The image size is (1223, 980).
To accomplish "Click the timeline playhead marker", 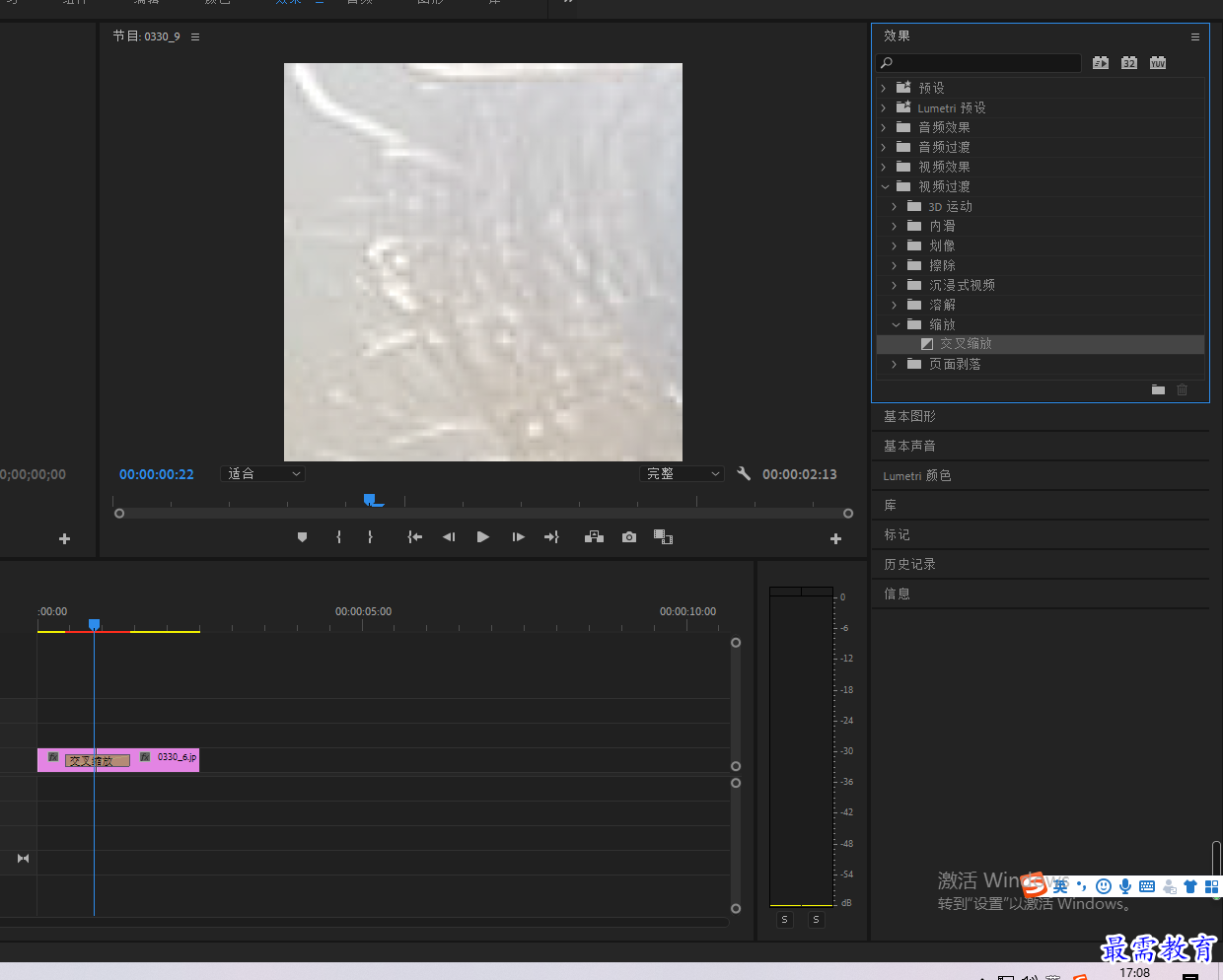I will [x=94, y=624].
